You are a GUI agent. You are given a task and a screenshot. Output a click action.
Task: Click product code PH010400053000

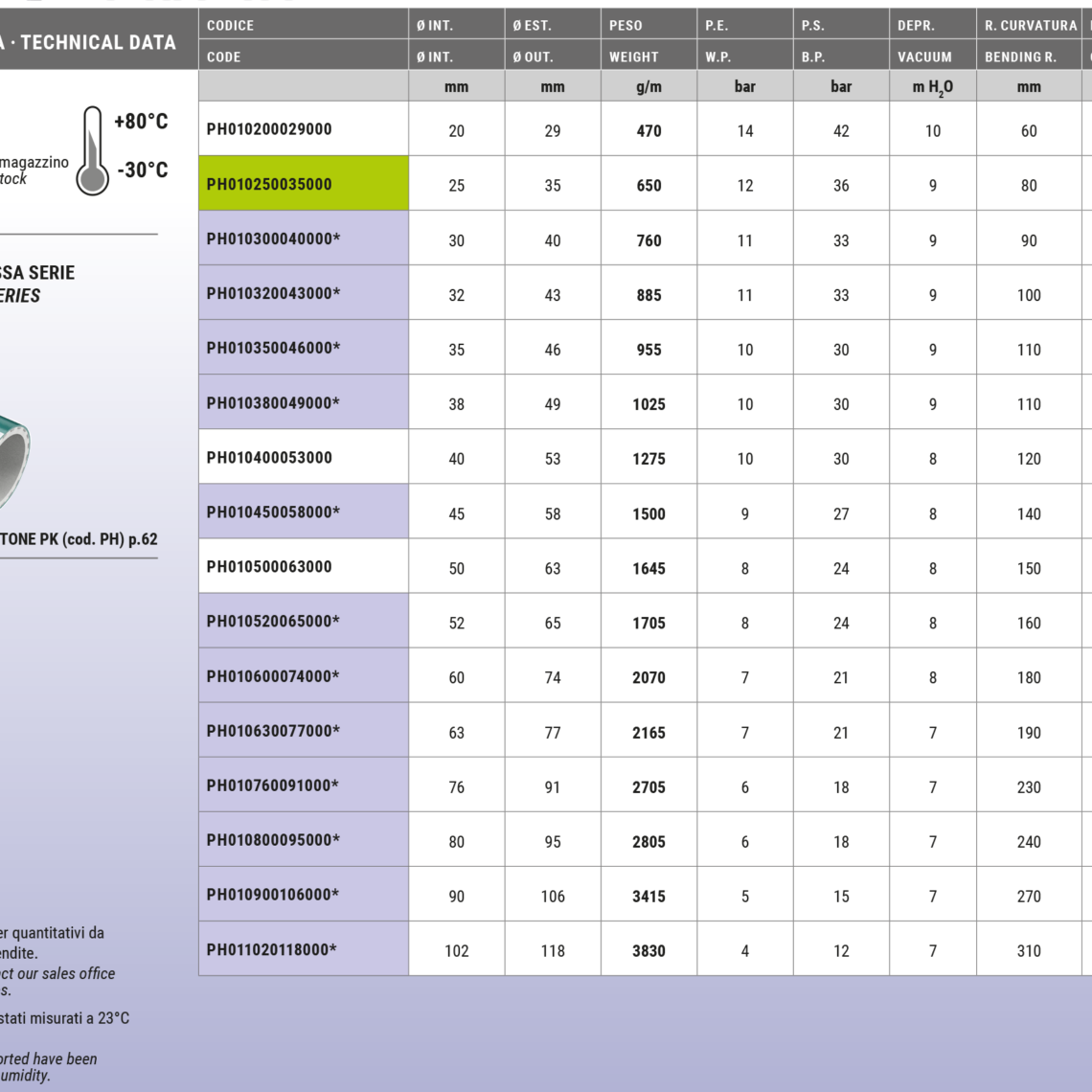click(x=269, y=458)
